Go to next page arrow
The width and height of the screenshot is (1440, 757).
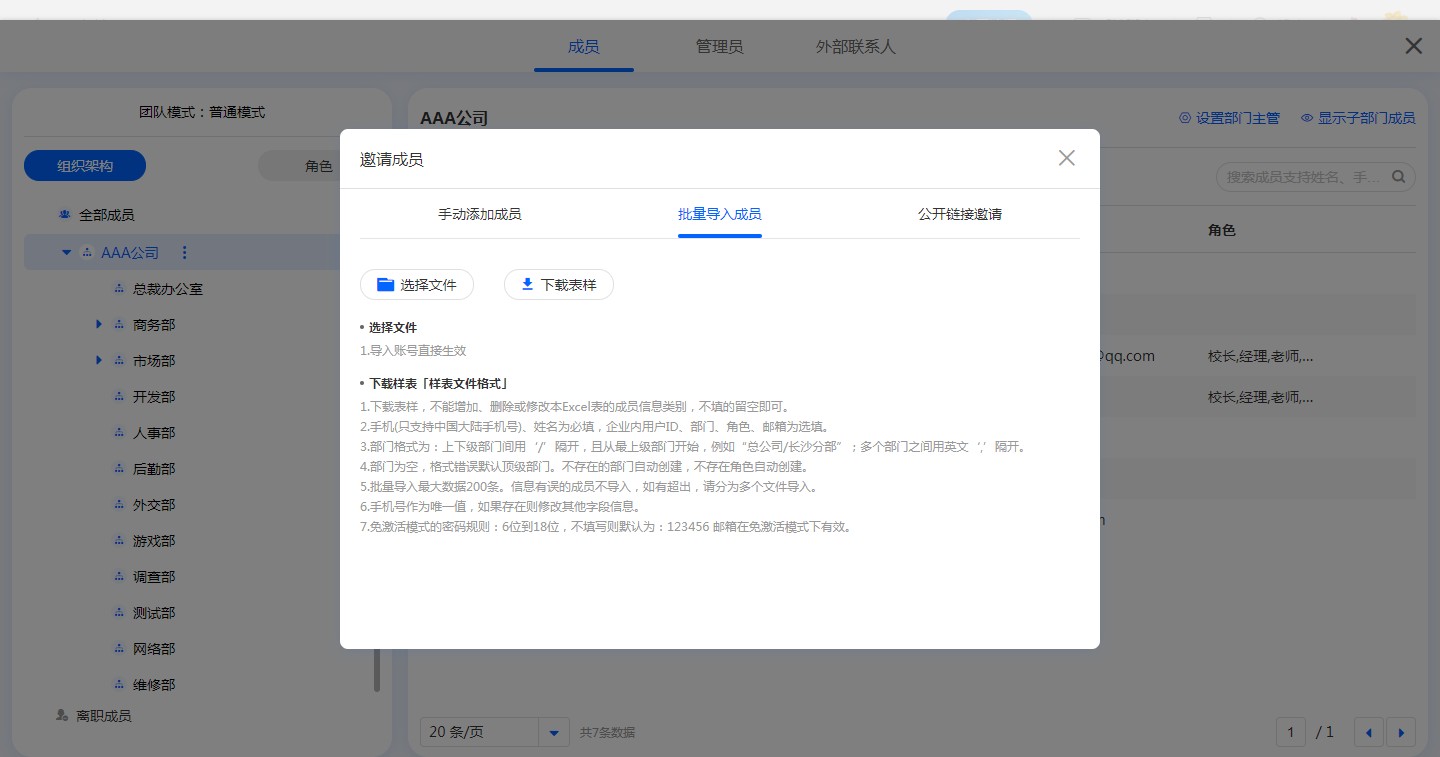point(1400,732)
